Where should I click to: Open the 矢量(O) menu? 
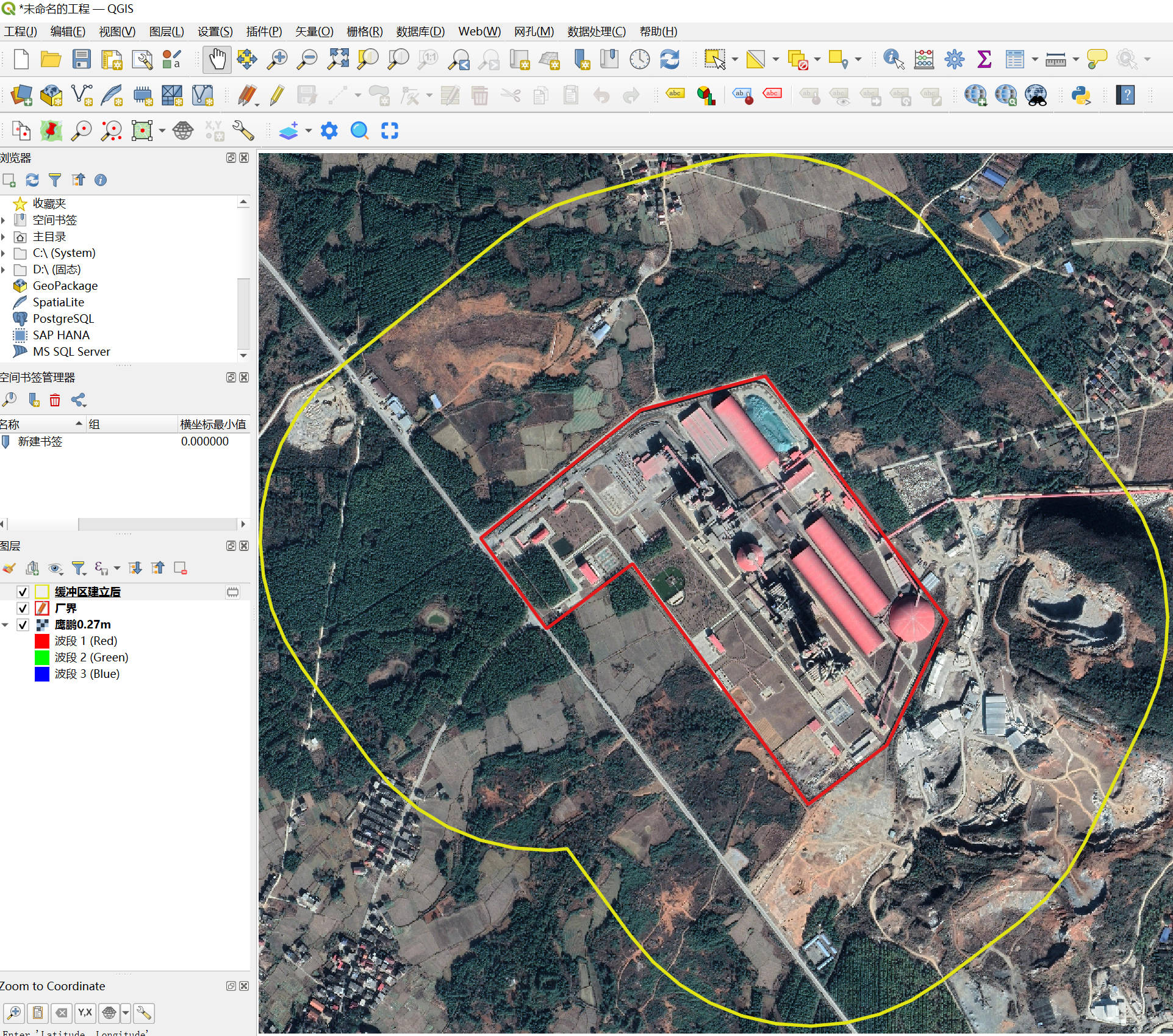pos(314,32)
